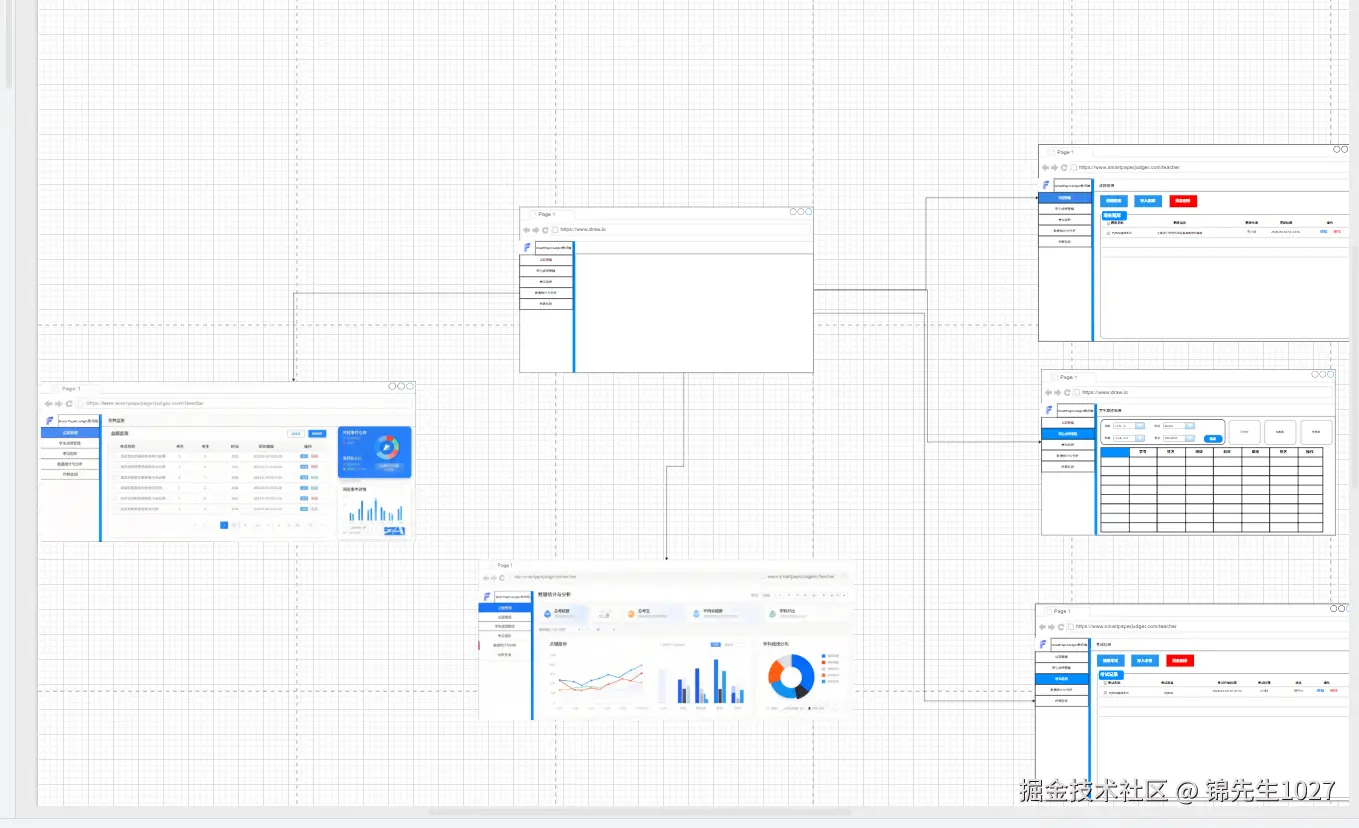Image resolution: width=1359 pixels, height=828 pixels.
Task: Click the forward arrow in the top-right smartpaperjudger mockup
Action: (1055, 168)
